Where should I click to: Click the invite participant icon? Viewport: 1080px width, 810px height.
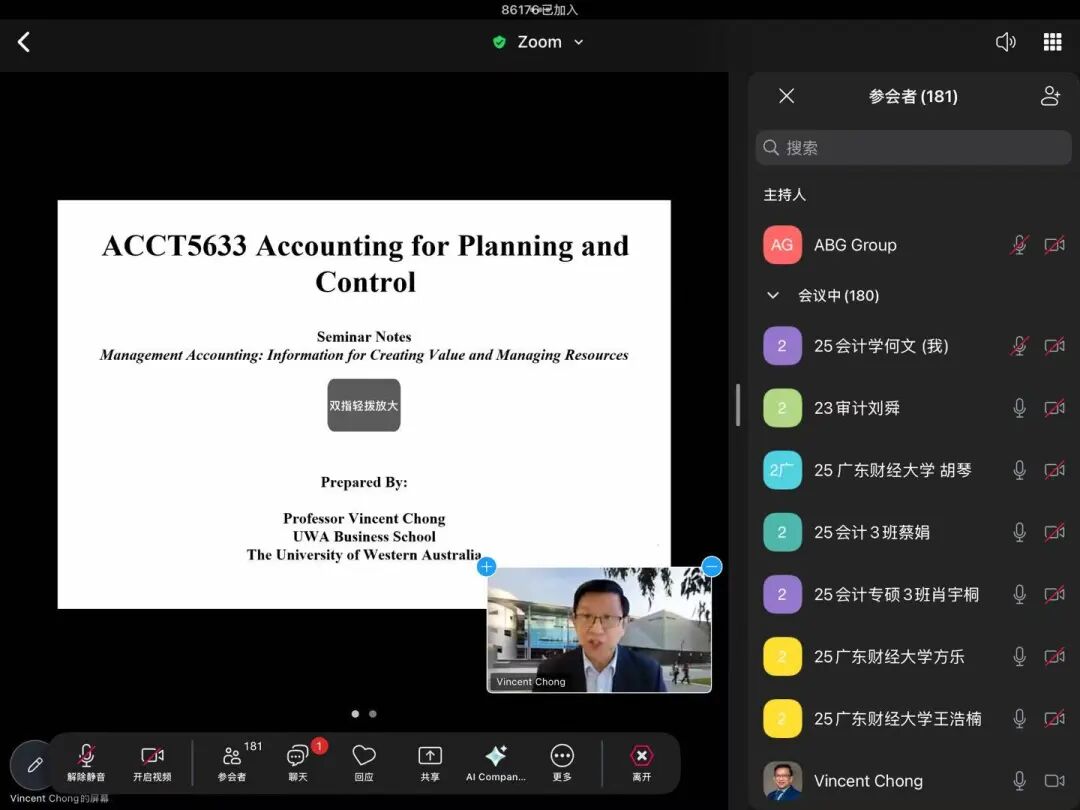[1050, 96]
